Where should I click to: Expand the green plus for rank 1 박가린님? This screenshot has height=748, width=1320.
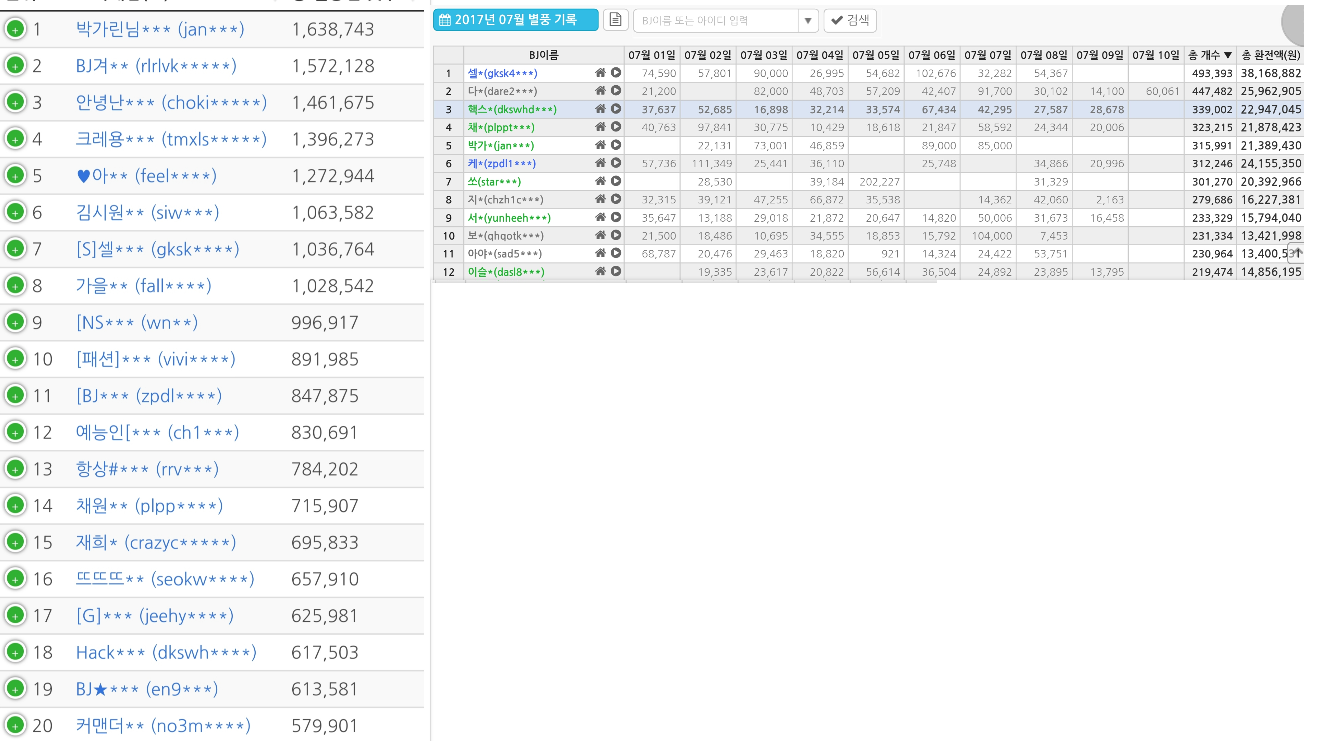[15, 29]
